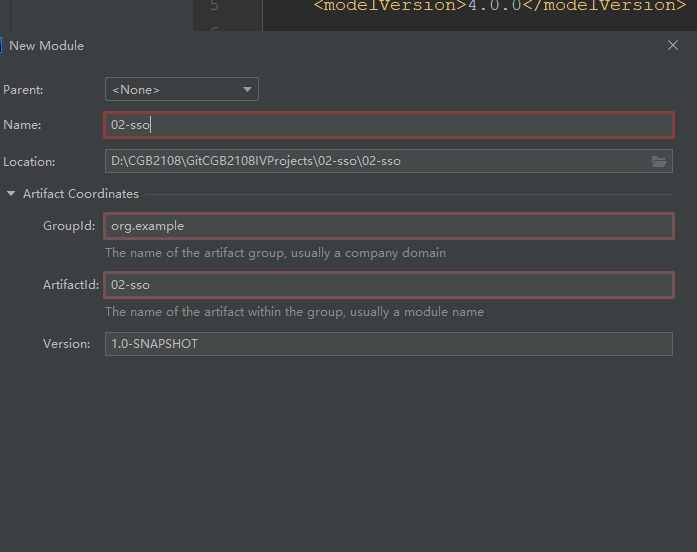The image size is (697, 552).
Task: Click the Artifact Coordinates heading text
Action: tap(81, 194)
